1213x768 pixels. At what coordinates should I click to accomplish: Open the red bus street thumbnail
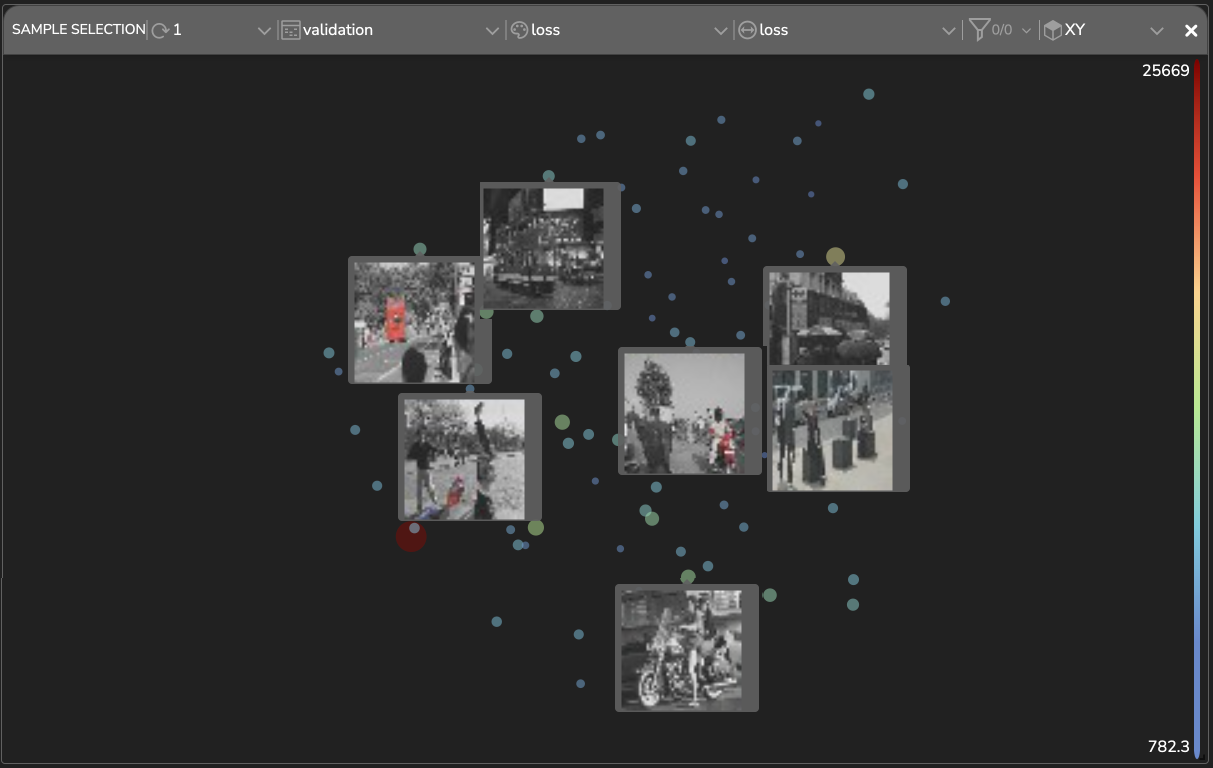(x=419, y=320)
